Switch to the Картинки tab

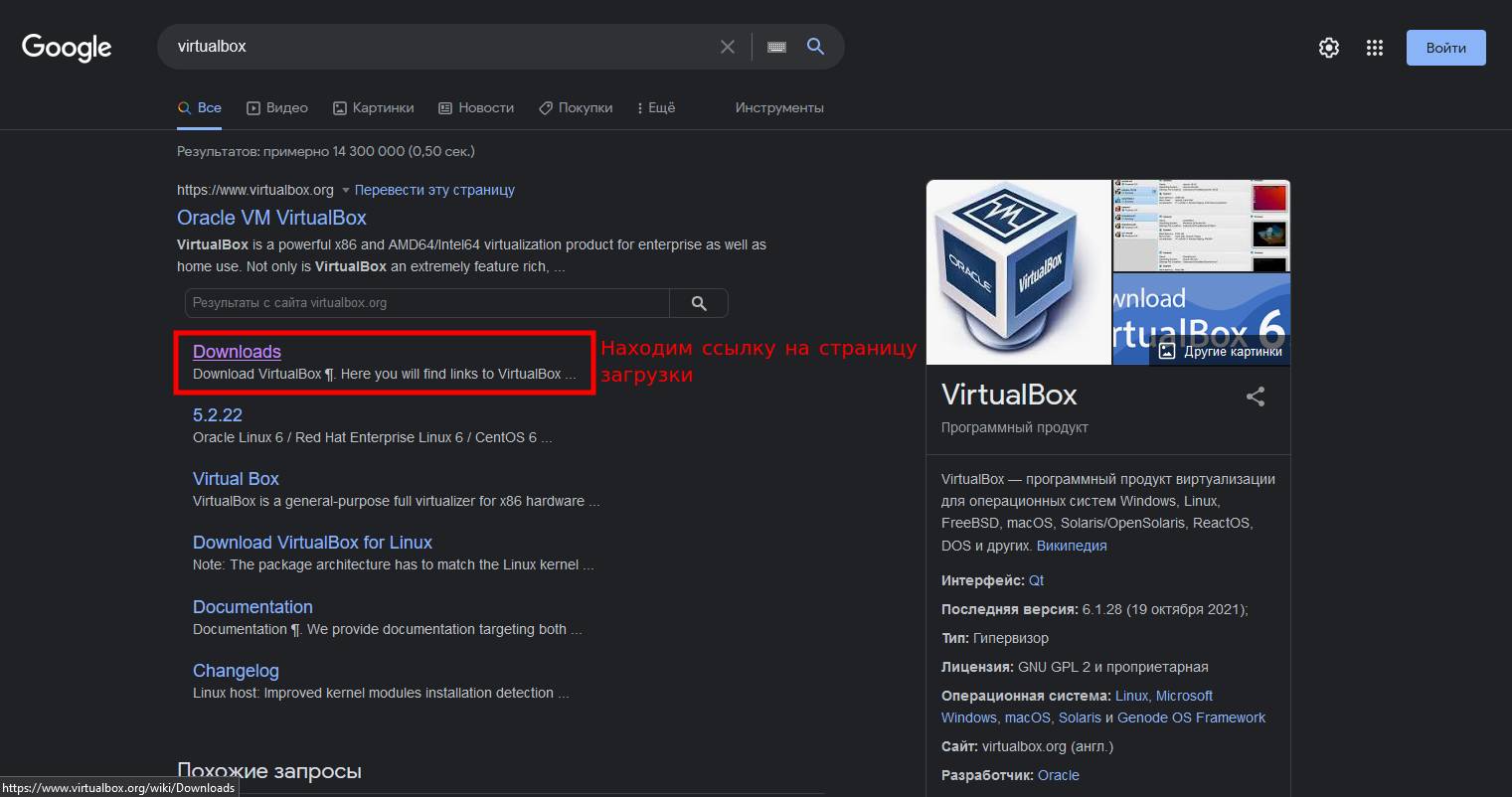(x=374, y=107)
